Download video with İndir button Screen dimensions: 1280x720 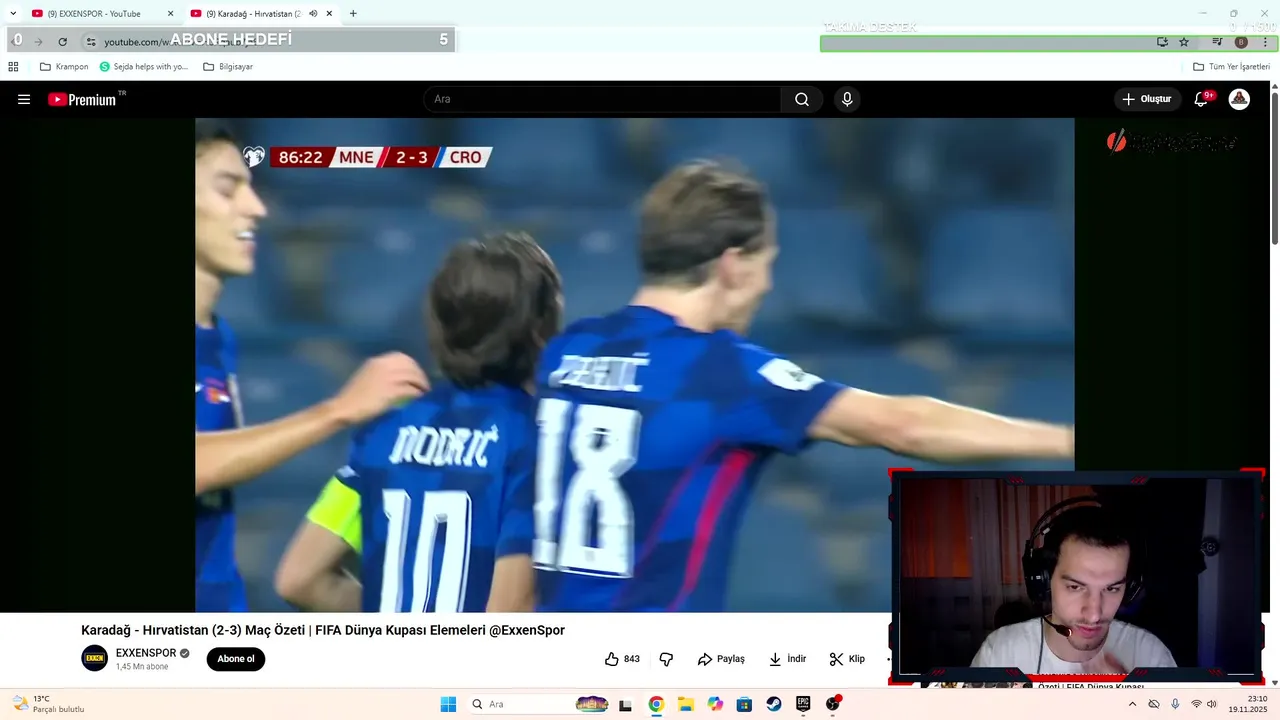coord(787,659)
